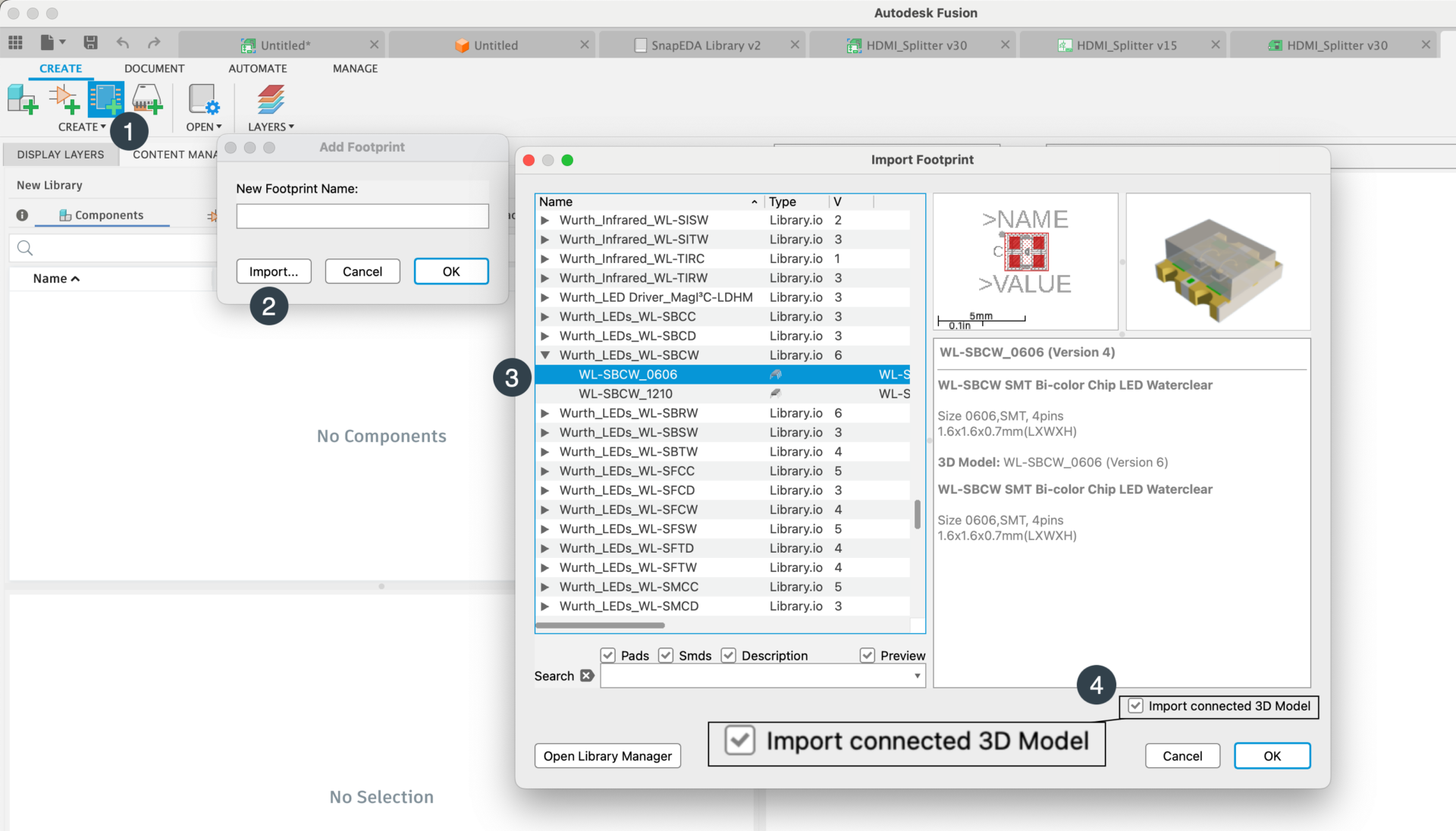
Task: Click the New Footprint Name input field
Action: click(x=362, y=216)
